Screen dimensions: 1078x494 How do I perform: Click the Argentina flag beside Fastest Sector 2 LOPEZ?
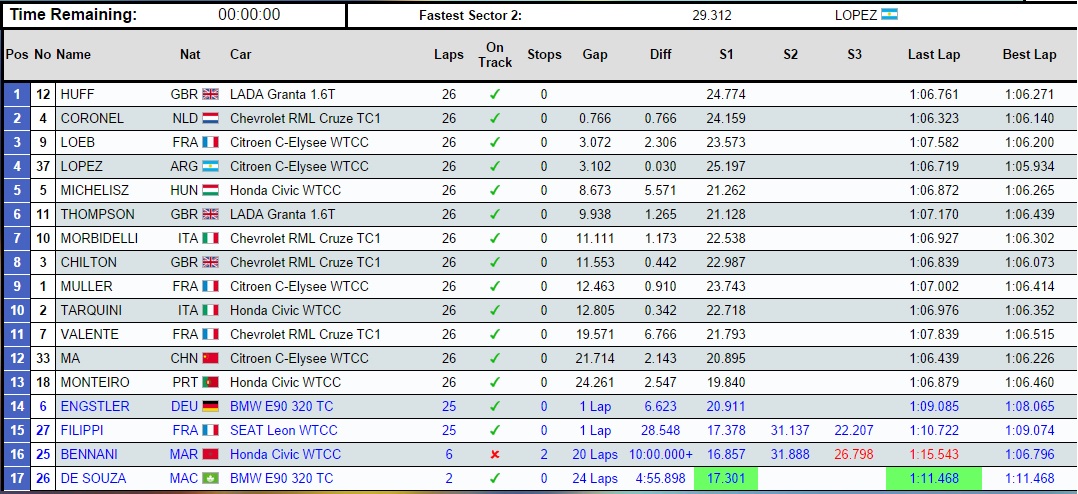(x=890, y=15)
